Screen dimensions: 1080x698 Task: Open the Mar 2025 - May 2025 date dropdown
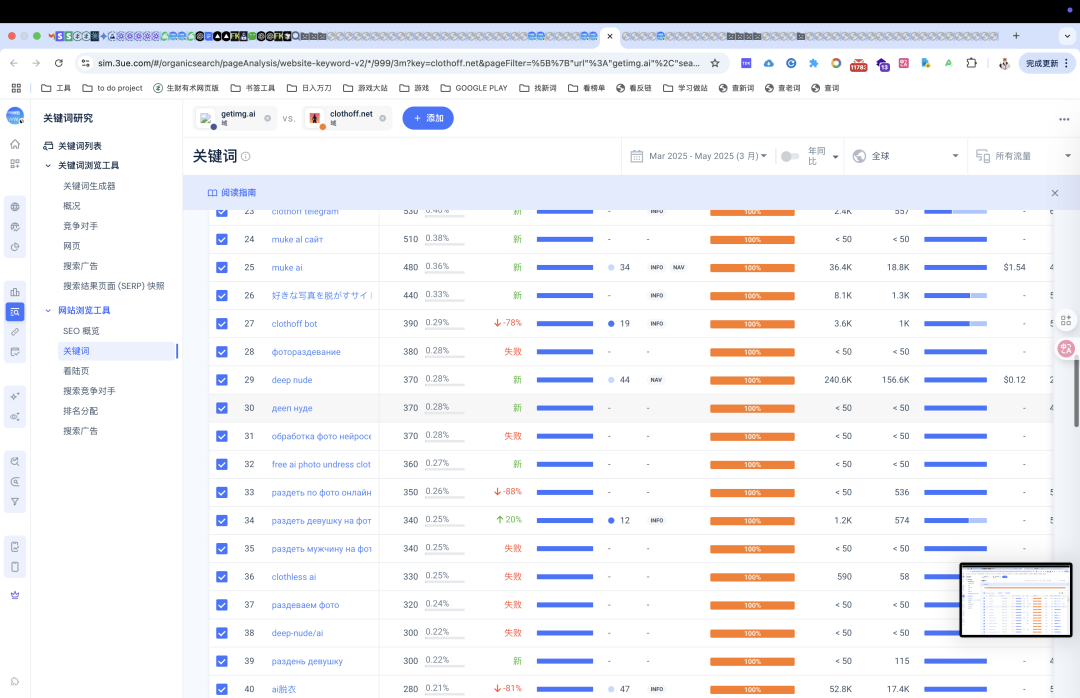pyautogui.click(x=707, y=156)
